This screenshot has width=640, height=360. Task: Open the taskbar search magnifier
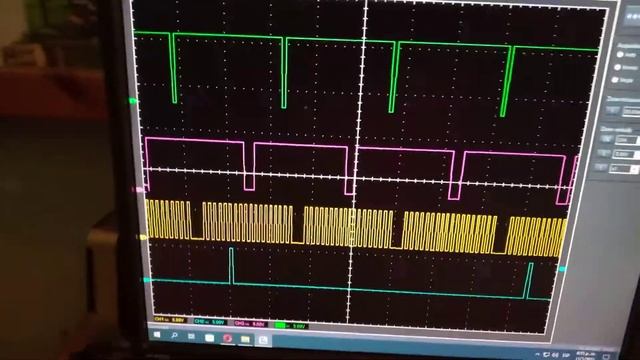174,336
